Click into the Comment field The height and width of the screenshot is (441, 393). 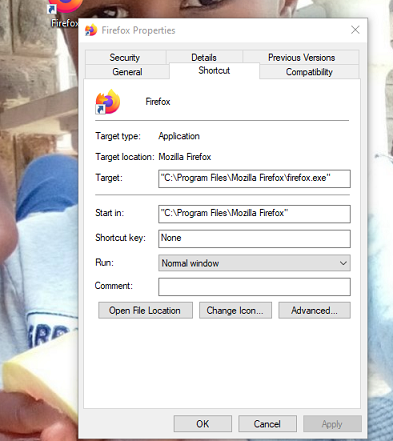pos(254,287)
